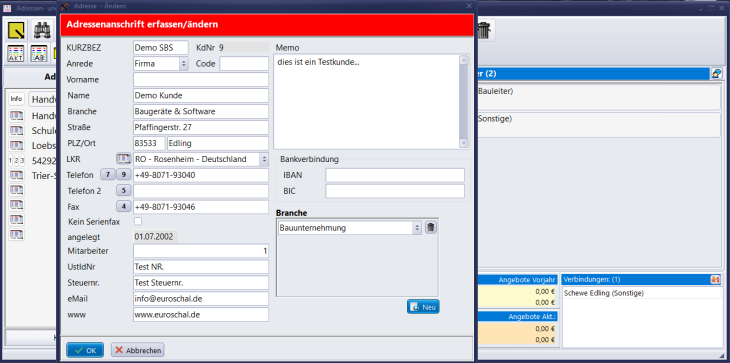Select the Sonstige contact row in background window
Screen dimensions: 730x363
[598, 124]
